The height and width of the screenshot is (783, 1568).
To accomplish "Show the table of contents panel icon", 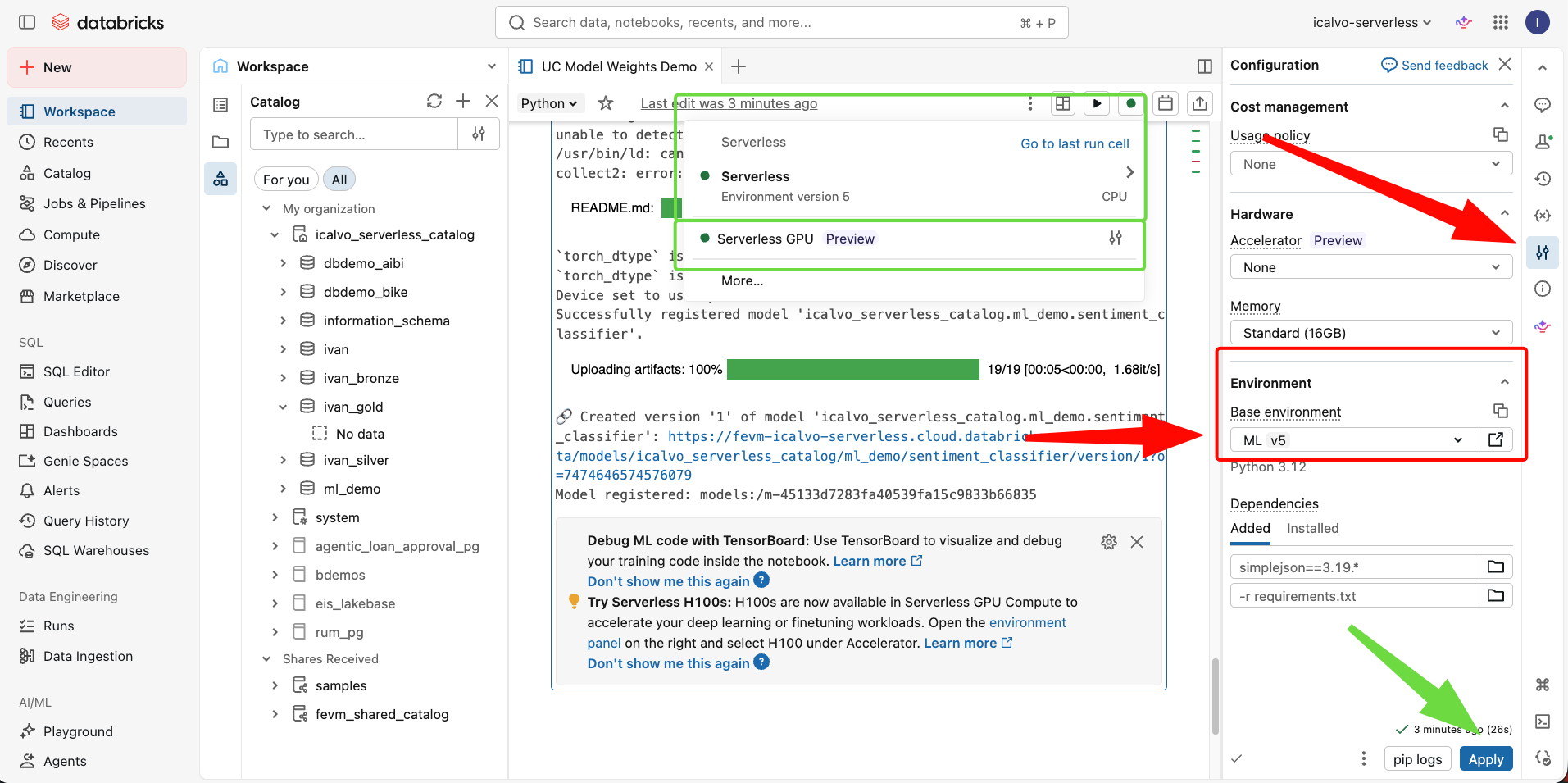I will pos(220,105).
